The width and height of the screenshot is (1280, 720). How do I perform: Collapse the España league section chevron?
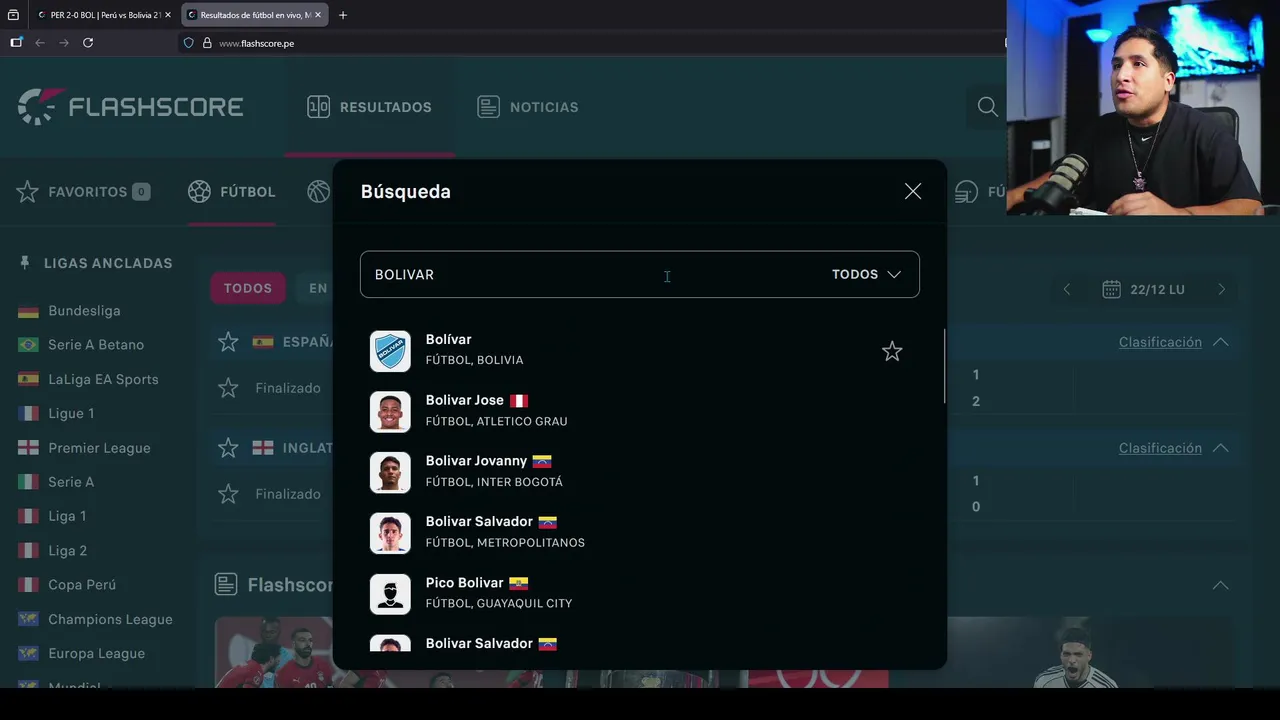(1221, 342)
